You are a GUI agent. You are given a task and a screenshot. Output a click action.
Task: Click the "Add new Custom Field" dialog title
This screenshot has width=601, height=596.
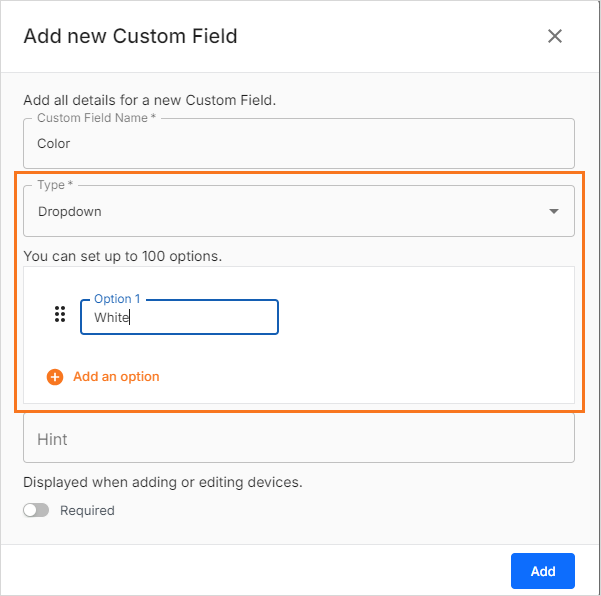tap(130, 37)
